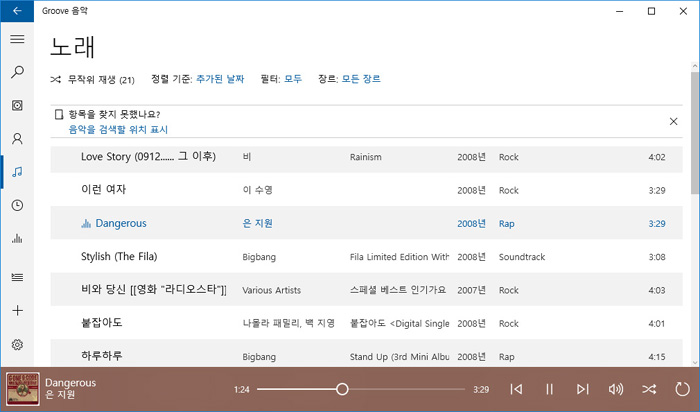This screenshot has width=700, height=412.
Task: Open the volume control
Action: coord(616,389)
